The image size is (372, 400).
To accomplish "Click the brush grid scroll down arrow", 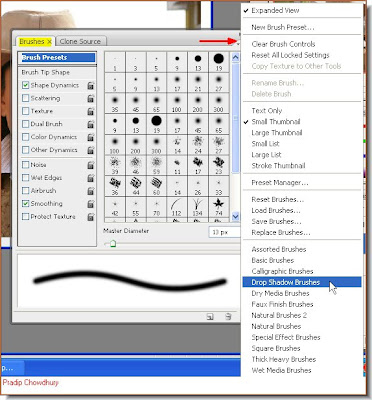I will coord(235,216).
